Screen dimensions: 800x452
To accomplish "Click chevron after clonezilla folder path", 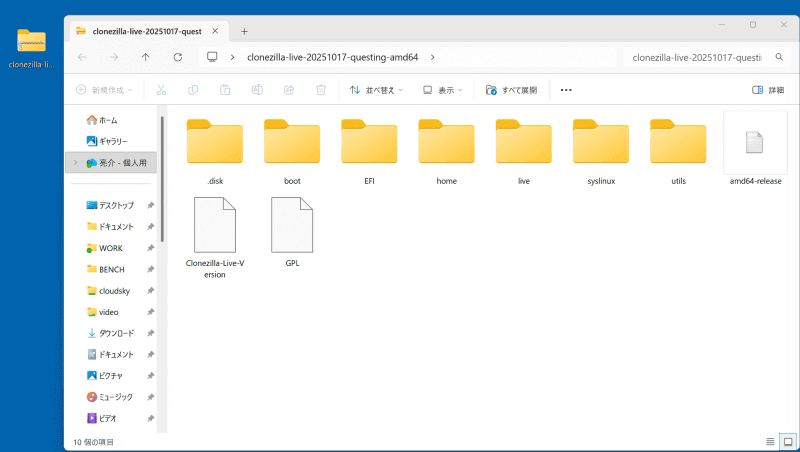I will click(x=432, y=57).
